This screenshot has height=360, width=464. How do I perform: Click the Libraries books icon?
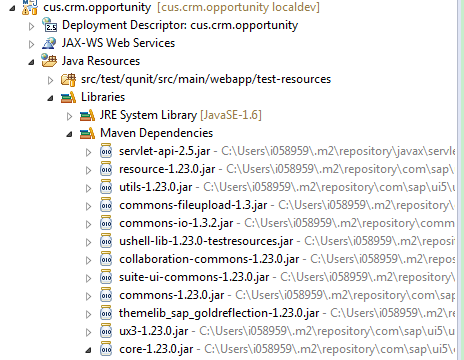coord(68,97)
